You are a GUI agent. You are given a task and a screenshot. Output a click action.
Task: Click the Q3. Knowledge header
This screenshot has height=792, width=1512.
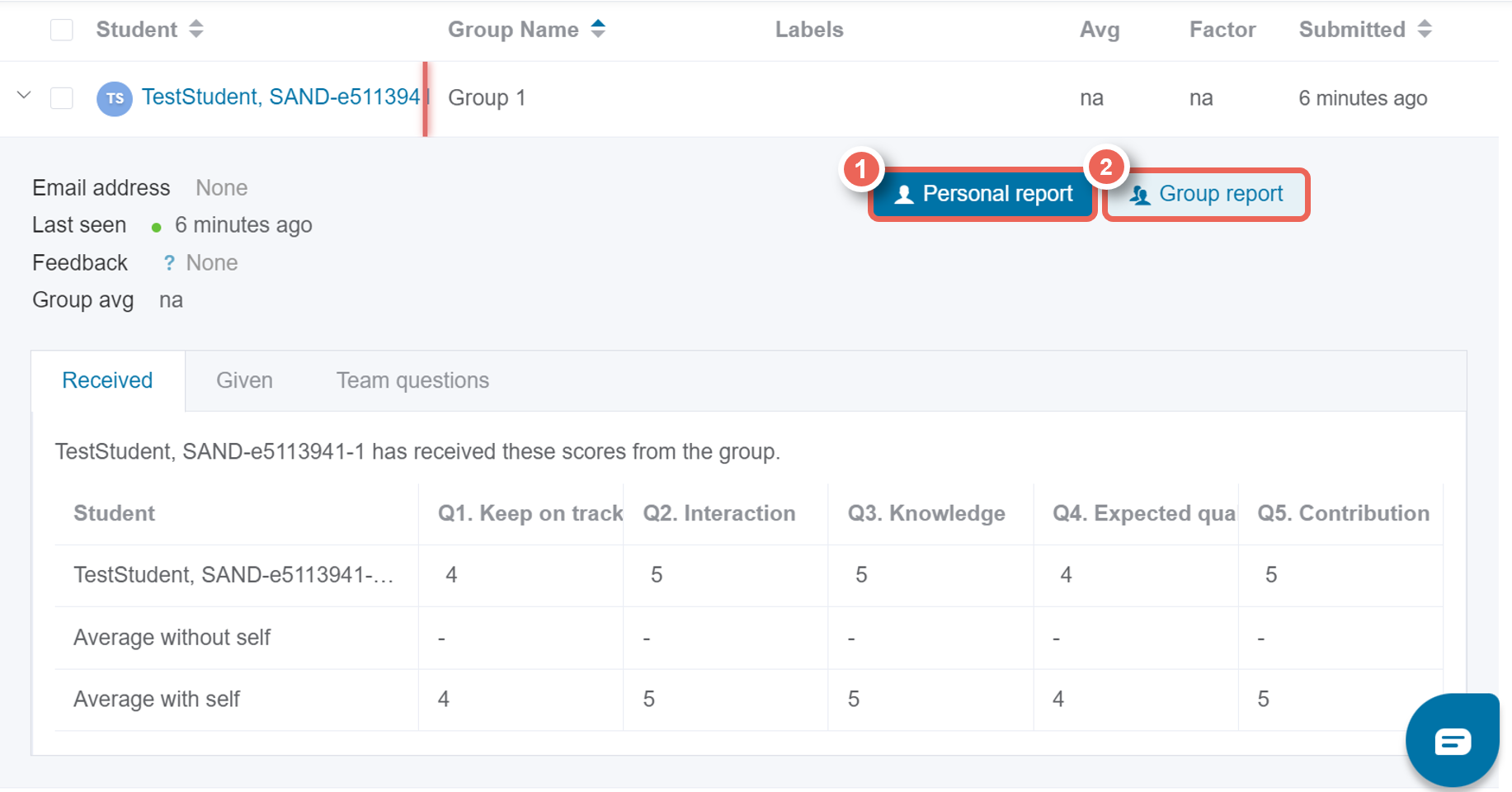[x=926, y=513]
